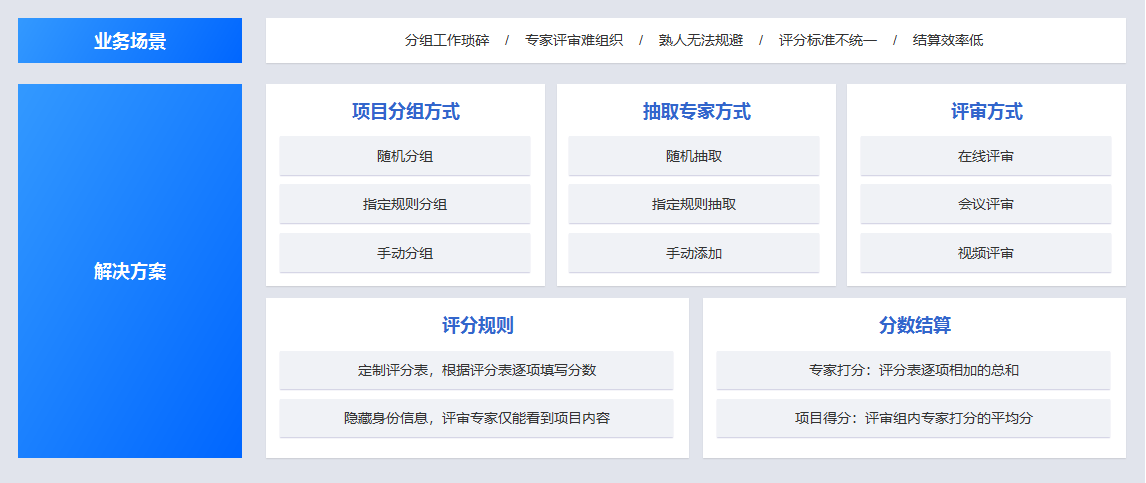The height and width of the screenshot is (483, 1146).
Task: Click 项目得分 average score item
Action: click(x=913, y=418)
